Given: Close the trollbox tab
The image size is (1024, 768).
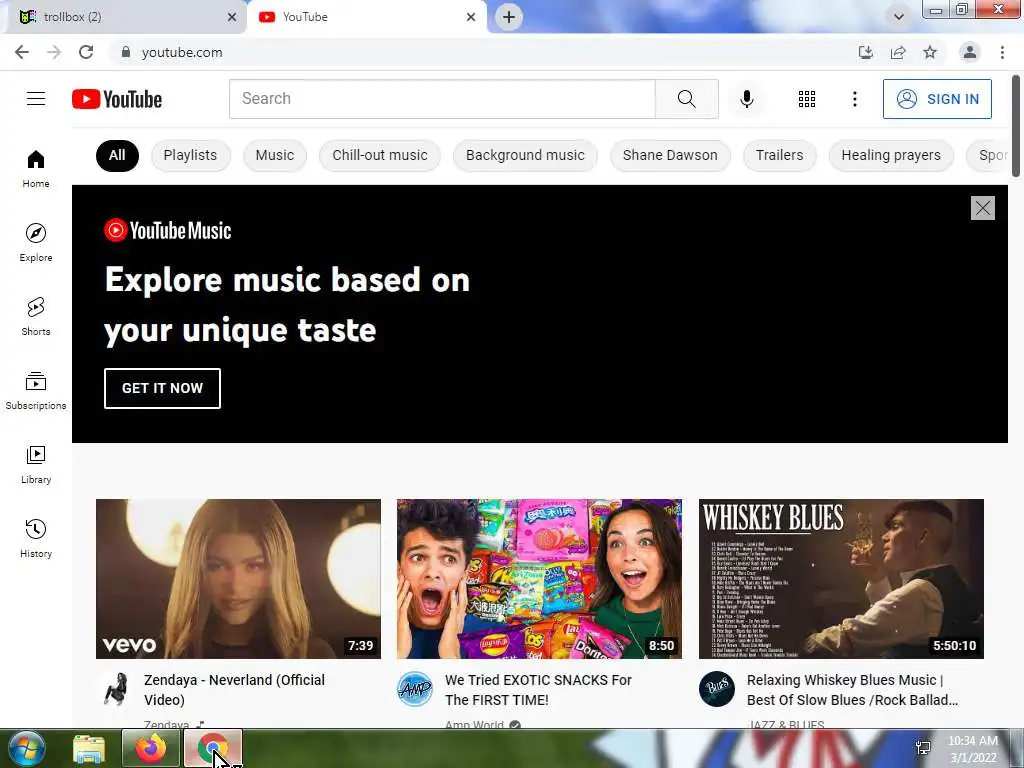Looking at the screenshot, I should point(231,18).
